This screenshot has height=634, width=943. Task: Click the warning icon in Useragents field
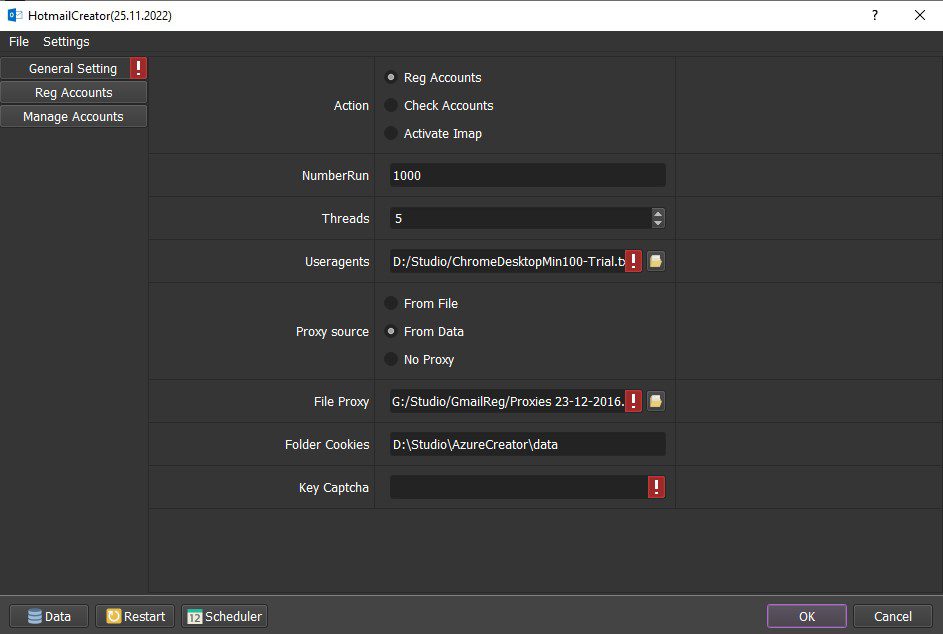coord(633,261)
